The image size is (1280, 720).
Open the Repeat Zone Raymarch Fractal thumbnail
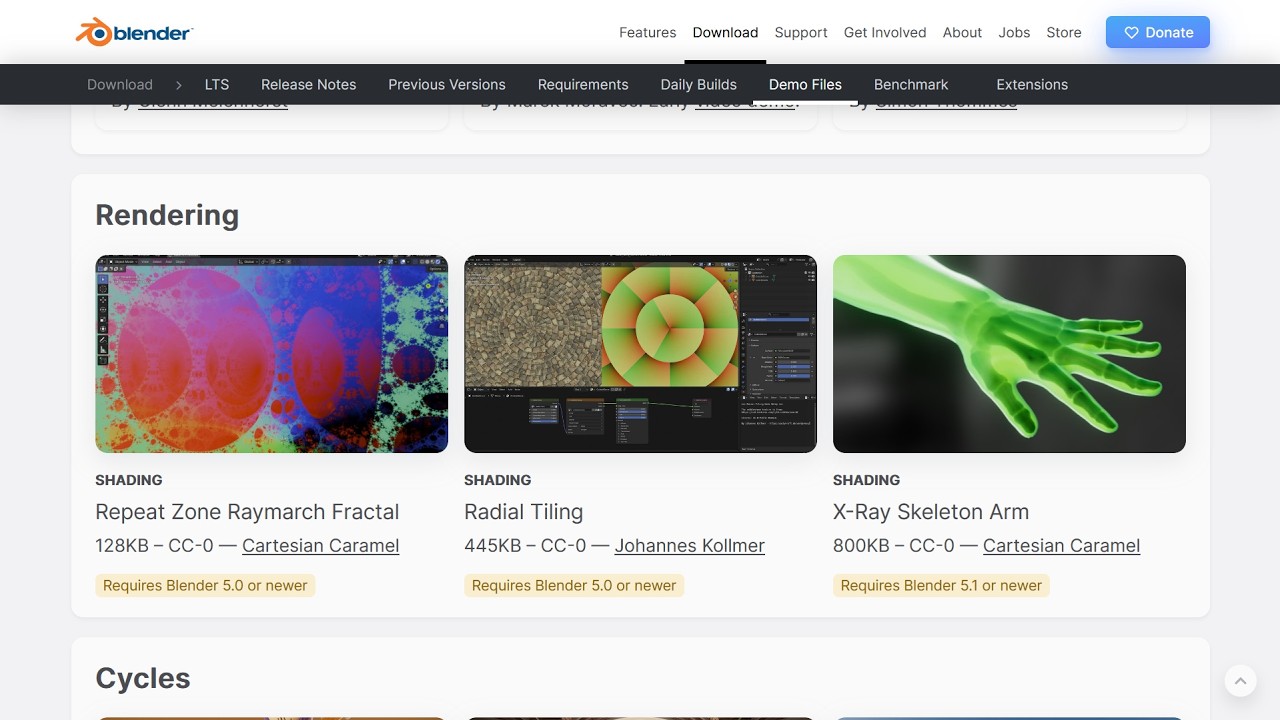click(x=272, y=354)
